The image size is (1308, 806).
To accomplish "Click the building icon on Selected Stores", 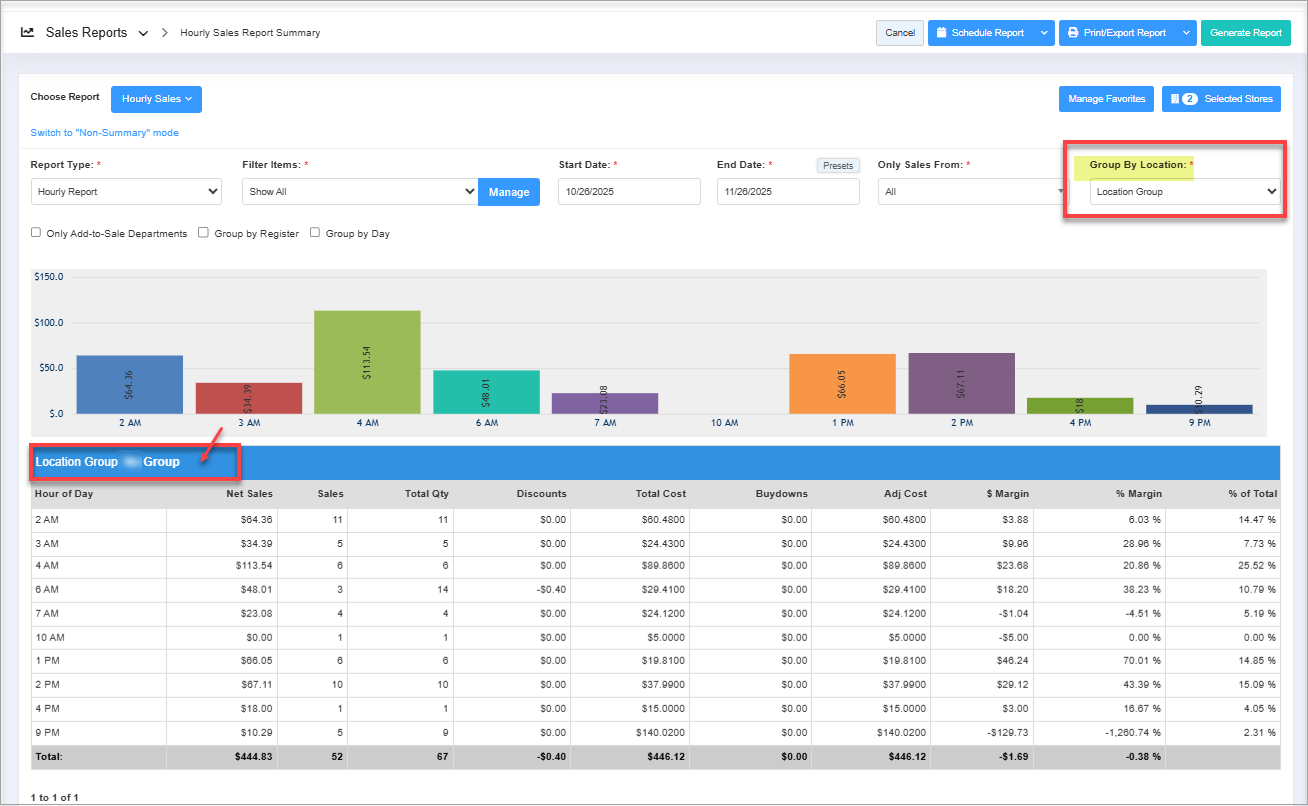I will [x=1173, y=99].
